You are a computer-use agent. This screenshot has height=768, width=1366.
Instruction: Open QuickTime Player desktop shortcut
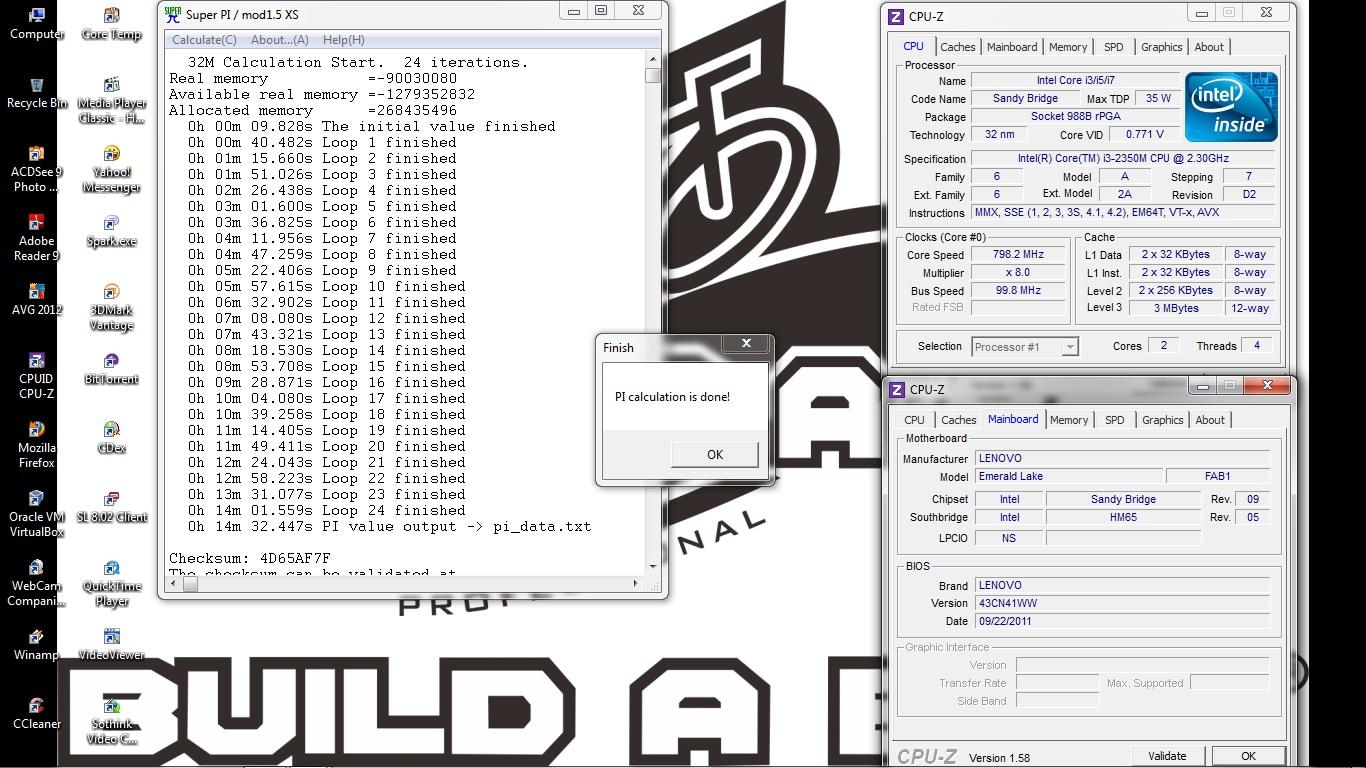click(x=111, y=583)
